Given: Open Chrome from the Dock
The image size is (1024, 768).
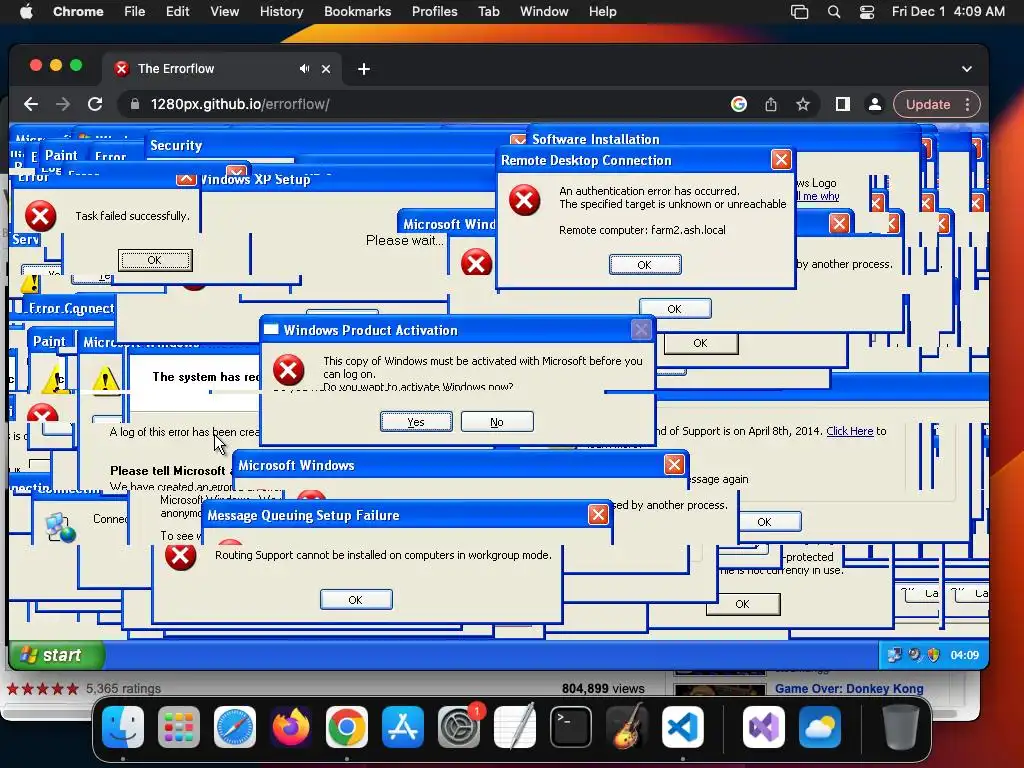Looking at the screenshot, I should 347,727.
